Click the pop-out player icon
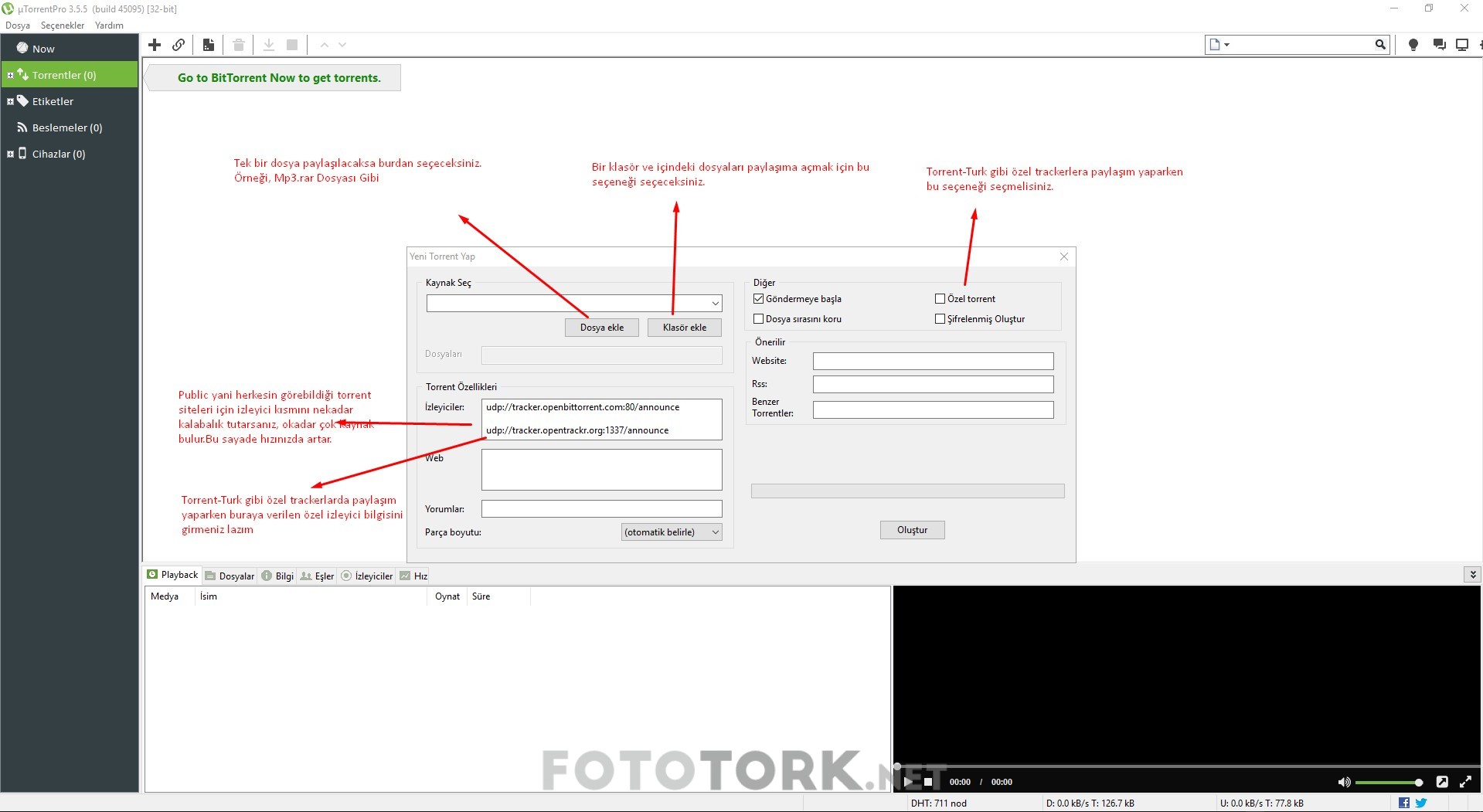 (1442, 782)
